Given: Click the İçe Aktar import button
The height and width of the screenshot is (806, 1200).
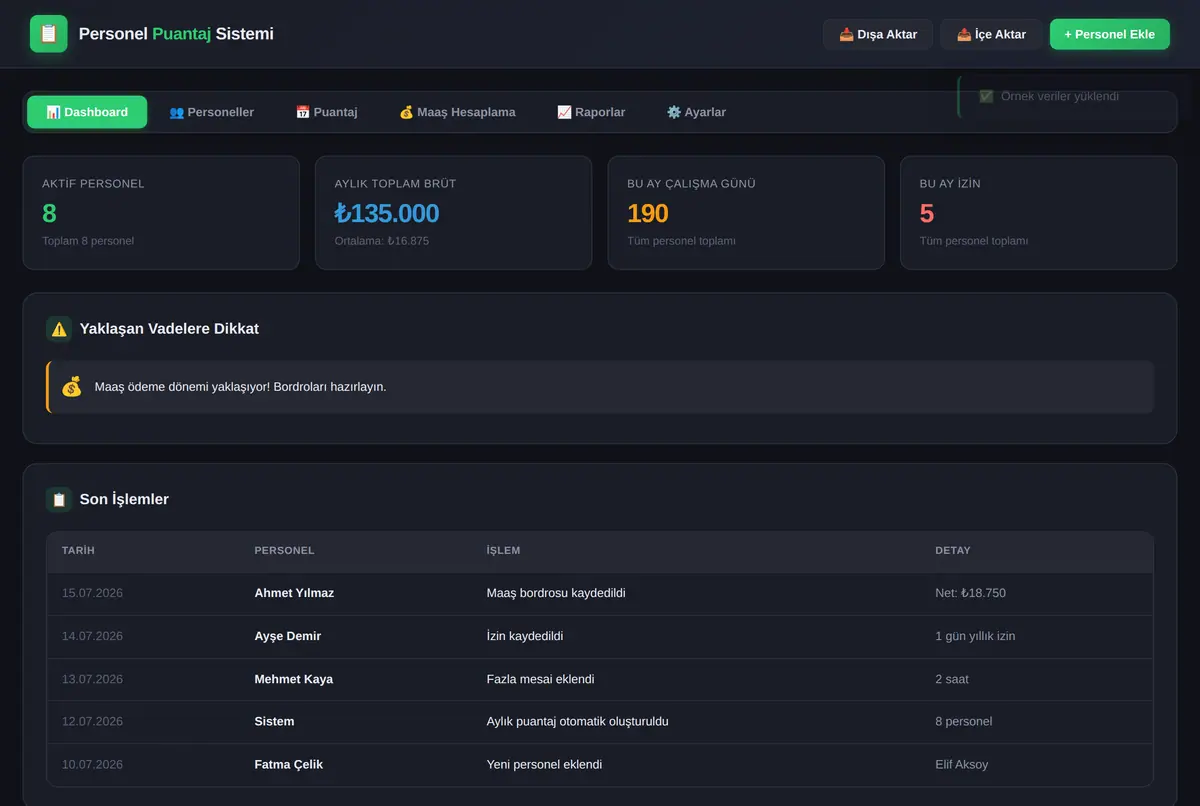Looking at the screenshot, I should pos(991,34).
